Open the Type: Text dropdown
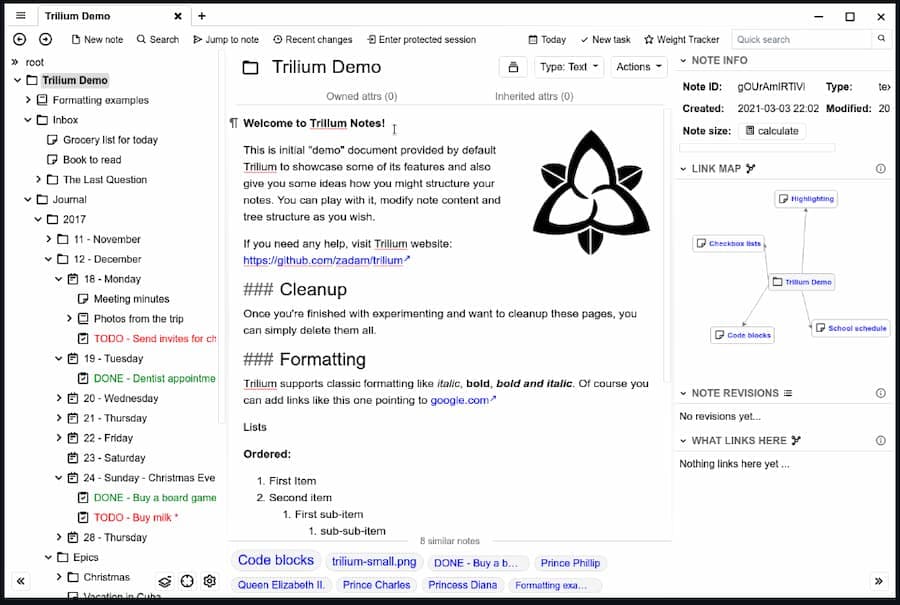 pos(569,67)
